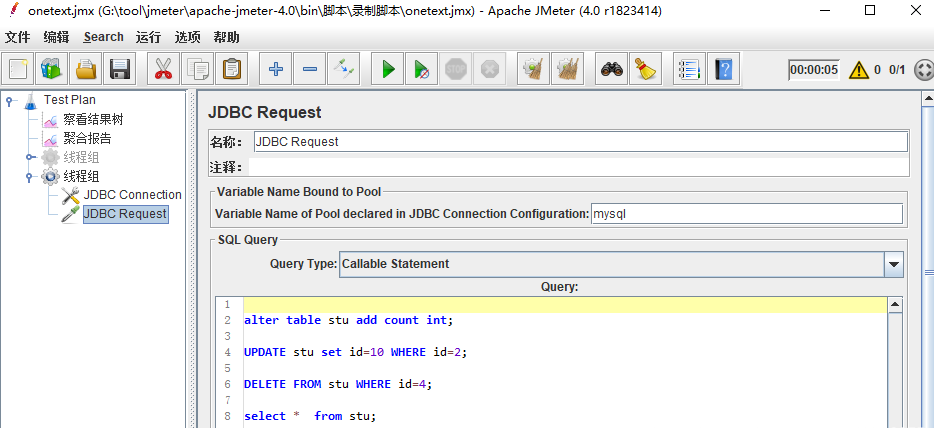This screenshot has height=428, width=934.
Task: Open the Templates toolbar icon
Action: (52, 69)
